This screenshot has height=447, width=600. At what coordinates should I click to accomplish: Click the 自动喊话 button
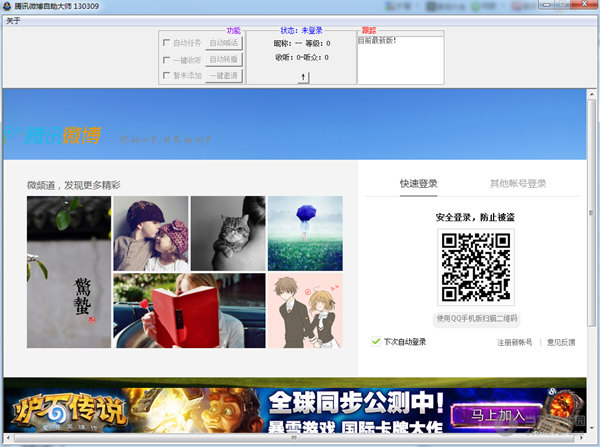(224, 42)
